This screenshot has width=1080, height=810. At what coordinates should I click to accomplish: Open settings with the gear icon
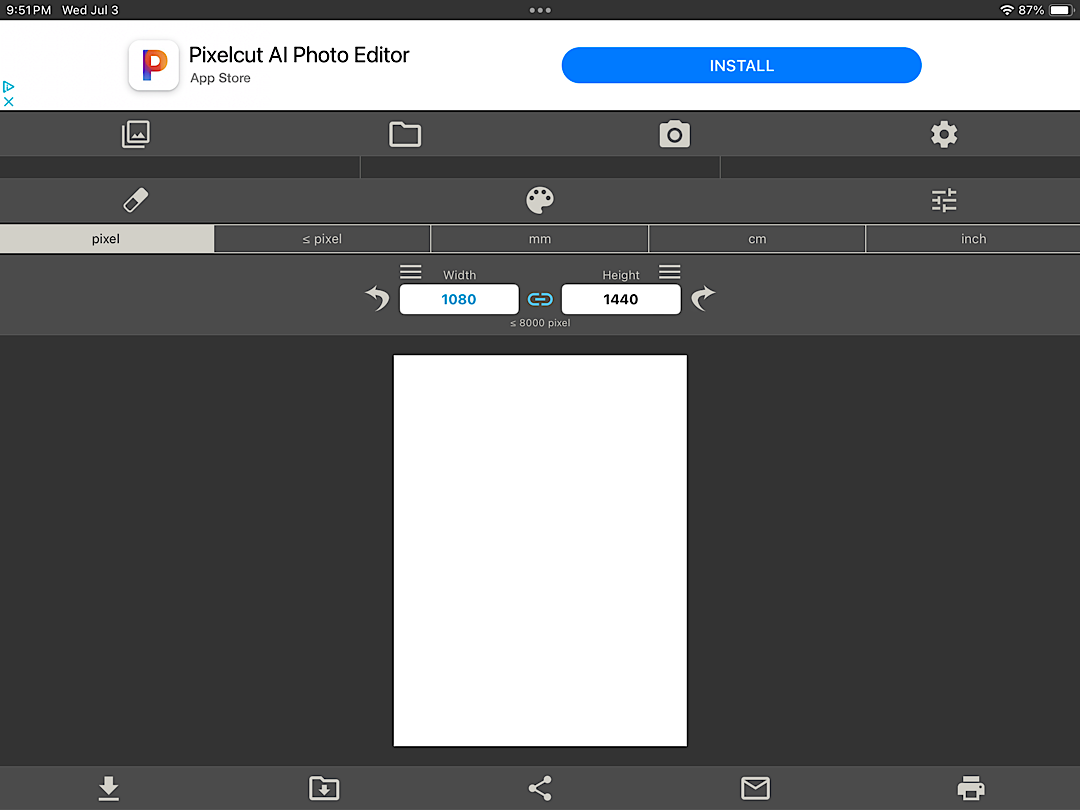(944, 134)
